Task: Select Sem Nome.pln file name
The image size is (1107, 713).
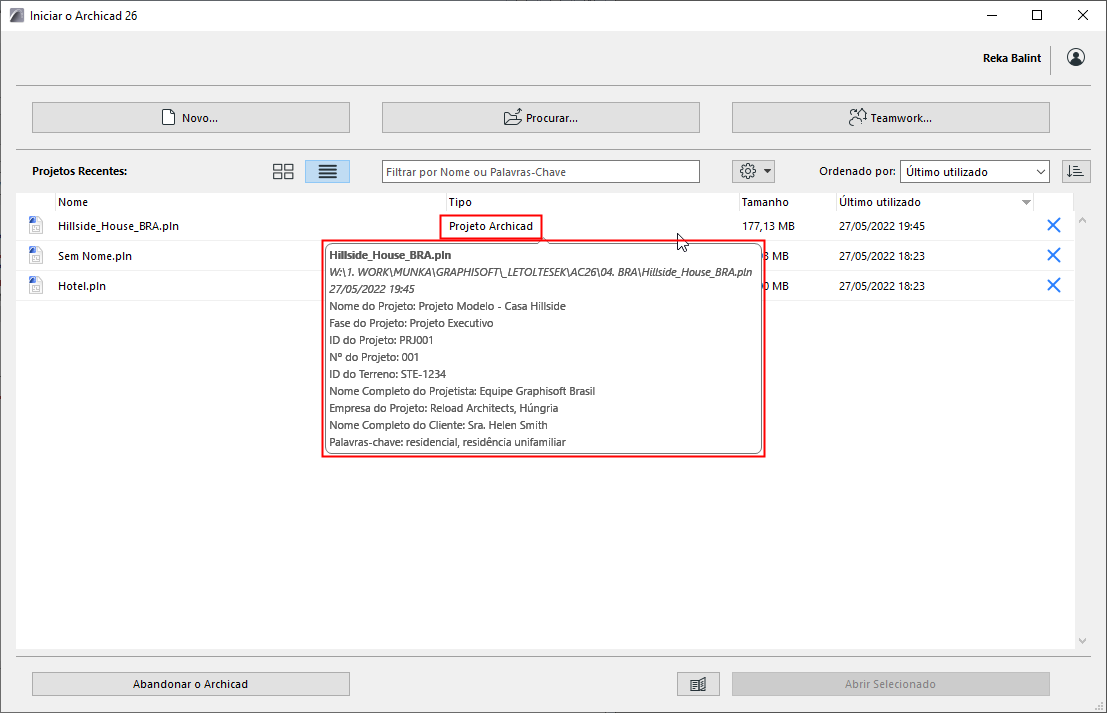Action: coord(95,256)
